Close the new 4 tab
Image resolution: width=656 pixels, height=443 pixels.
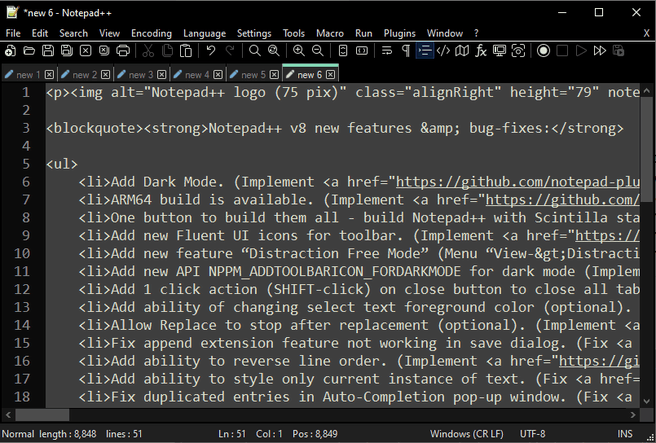coord(218,75)
